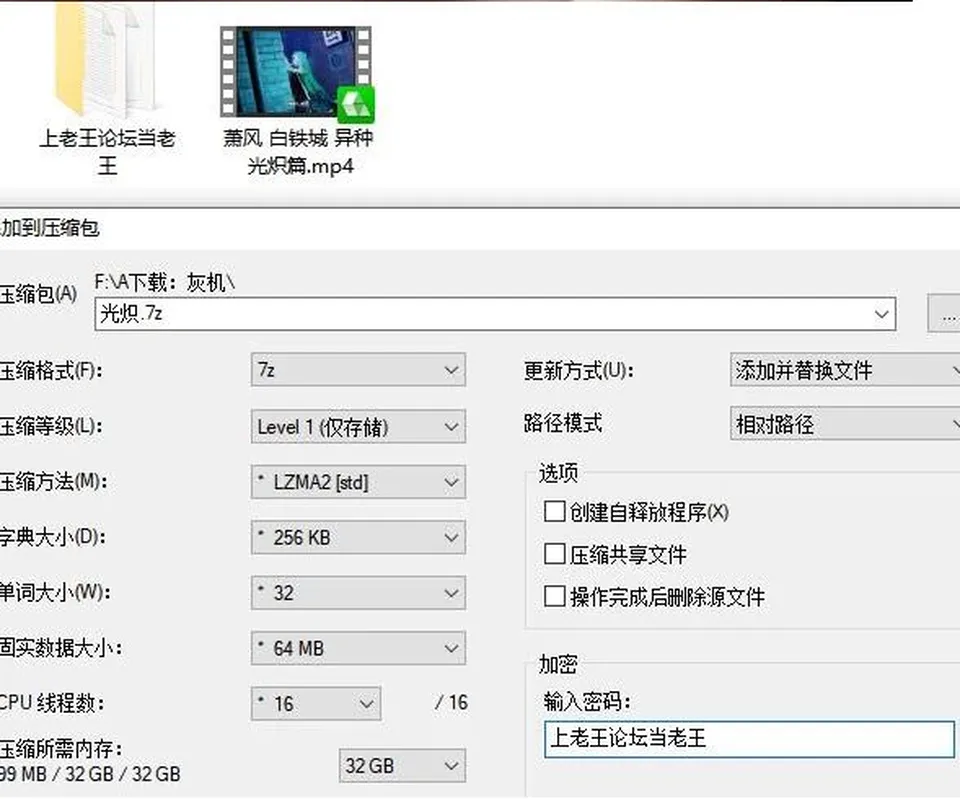Viewport: 960px width, 799px height.
Task: Expand the 固实数据大小 dropdown 64 MB
Action: 358,648
